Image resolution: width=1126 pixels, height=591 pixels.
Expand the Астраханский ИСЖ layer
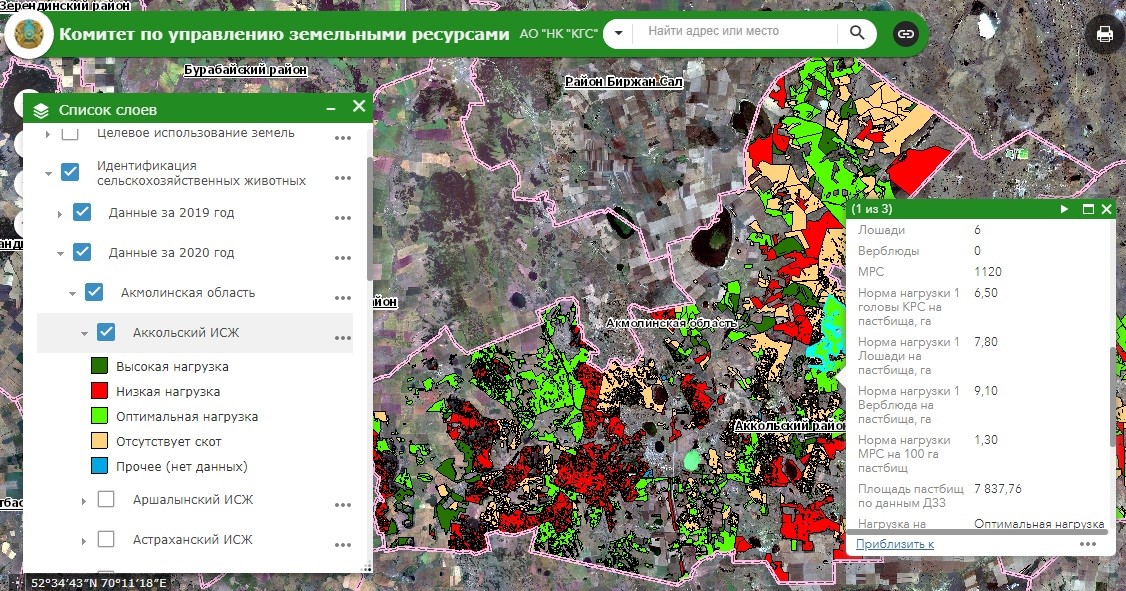click(x=83, y=540)
